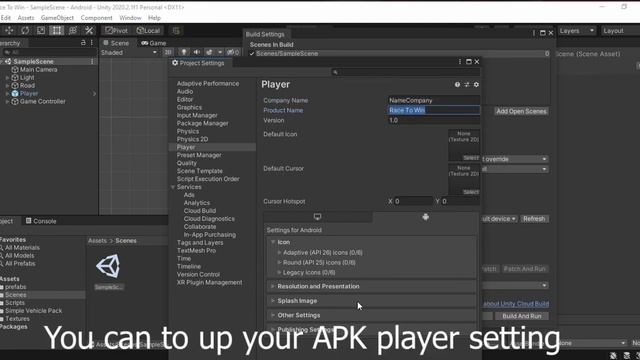Open Layout dropdown
640x360 pixels.
(x=620, y=31)
